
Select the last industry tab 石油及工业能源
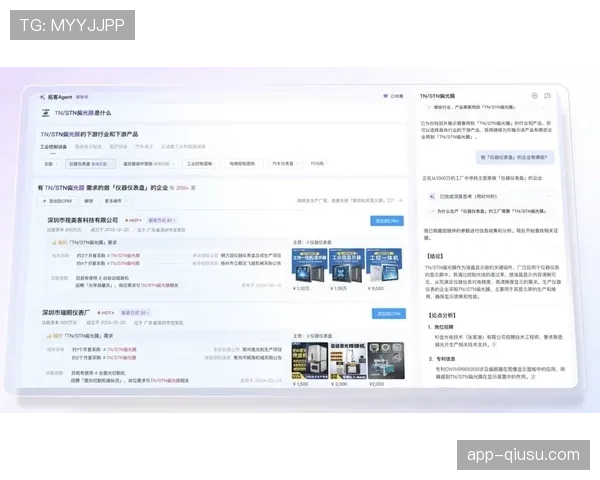point(183,147)
